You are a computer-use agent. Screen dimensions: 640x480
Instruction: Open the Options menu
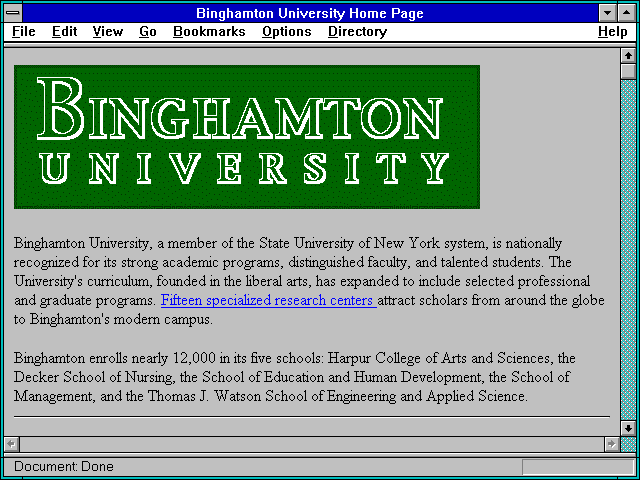(x=287, y=32)
